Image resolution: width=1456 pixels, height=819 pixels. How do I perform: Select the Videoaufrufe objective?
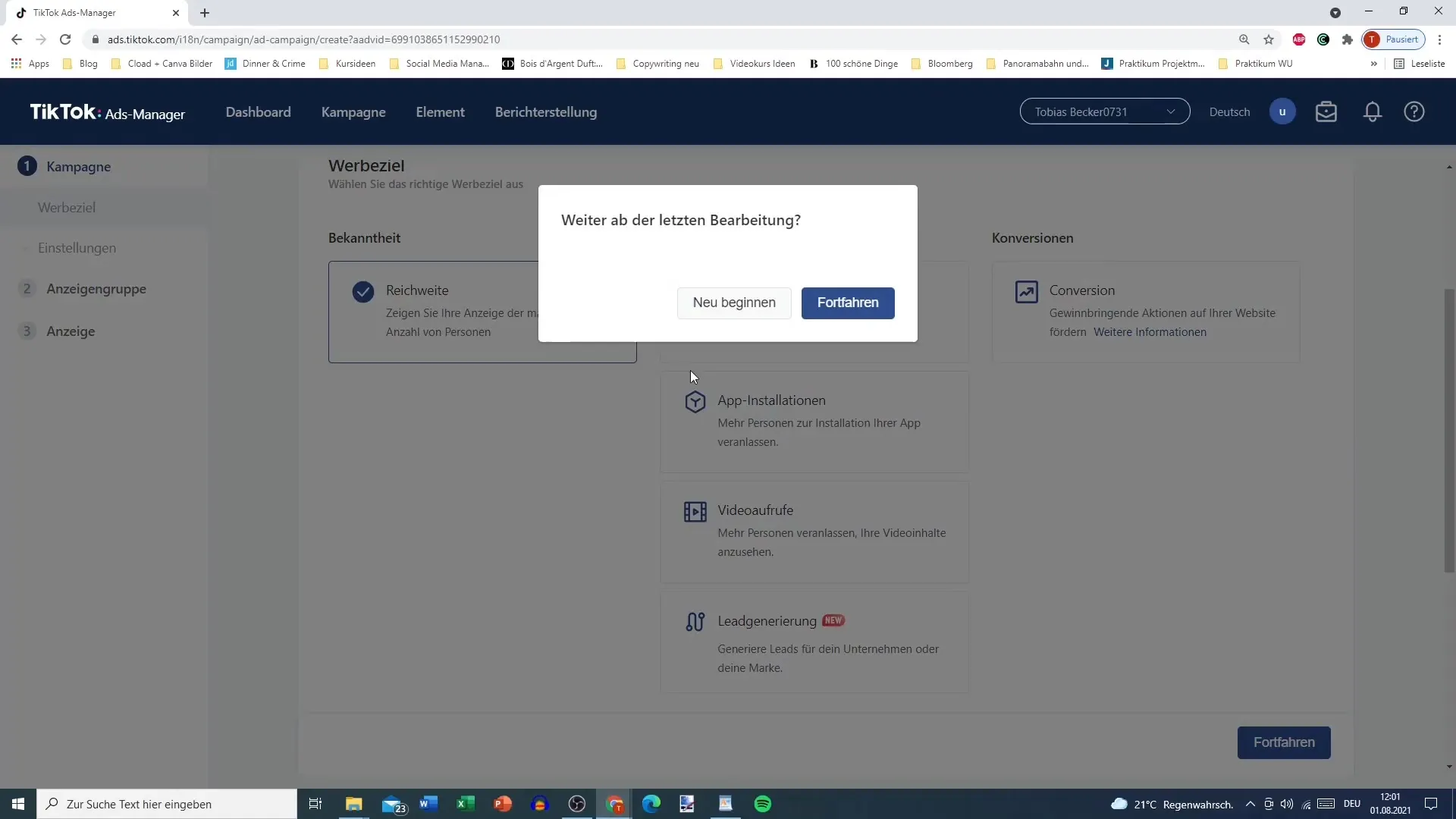[814, 532]
